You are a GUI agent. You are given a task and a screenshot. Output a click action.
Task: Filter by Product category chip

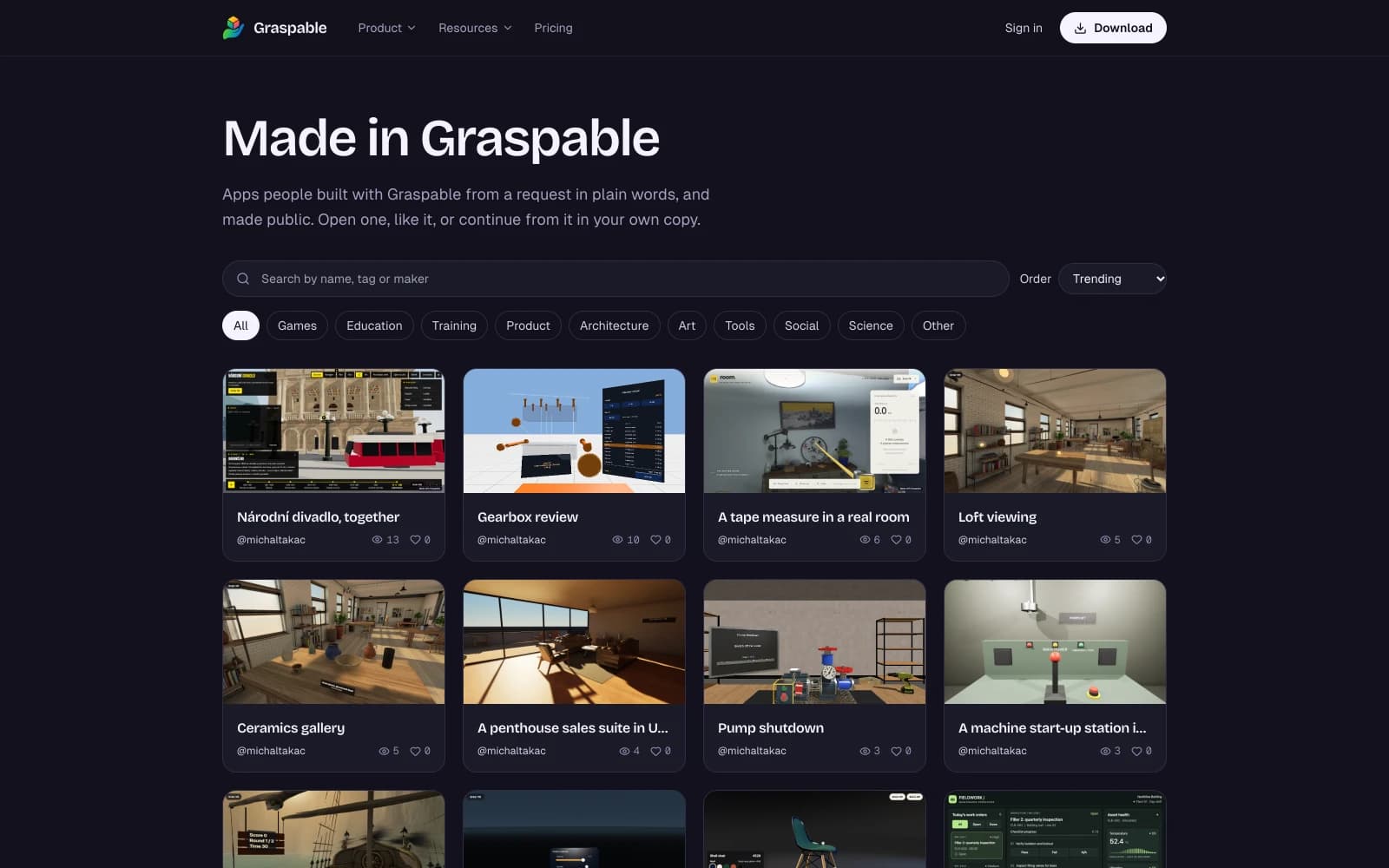(528, 325)
